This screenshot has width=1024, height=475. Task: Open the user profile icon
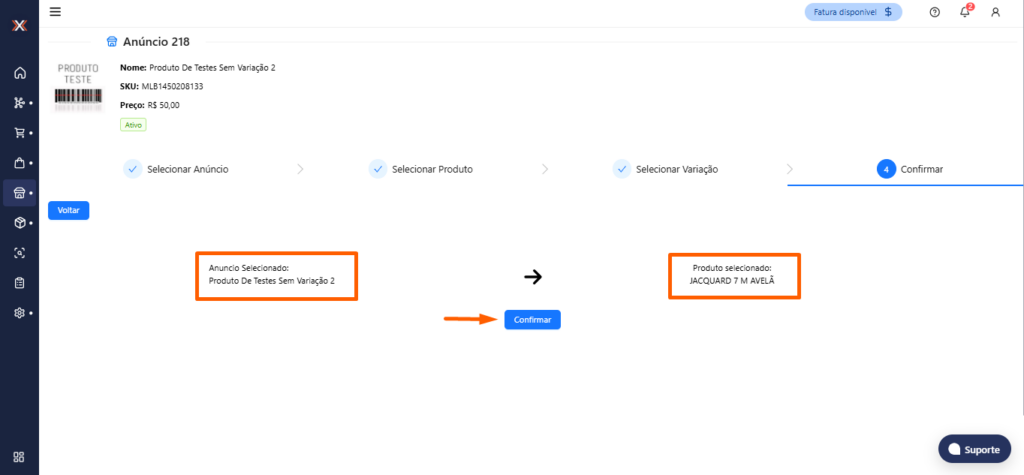(995, 12)
